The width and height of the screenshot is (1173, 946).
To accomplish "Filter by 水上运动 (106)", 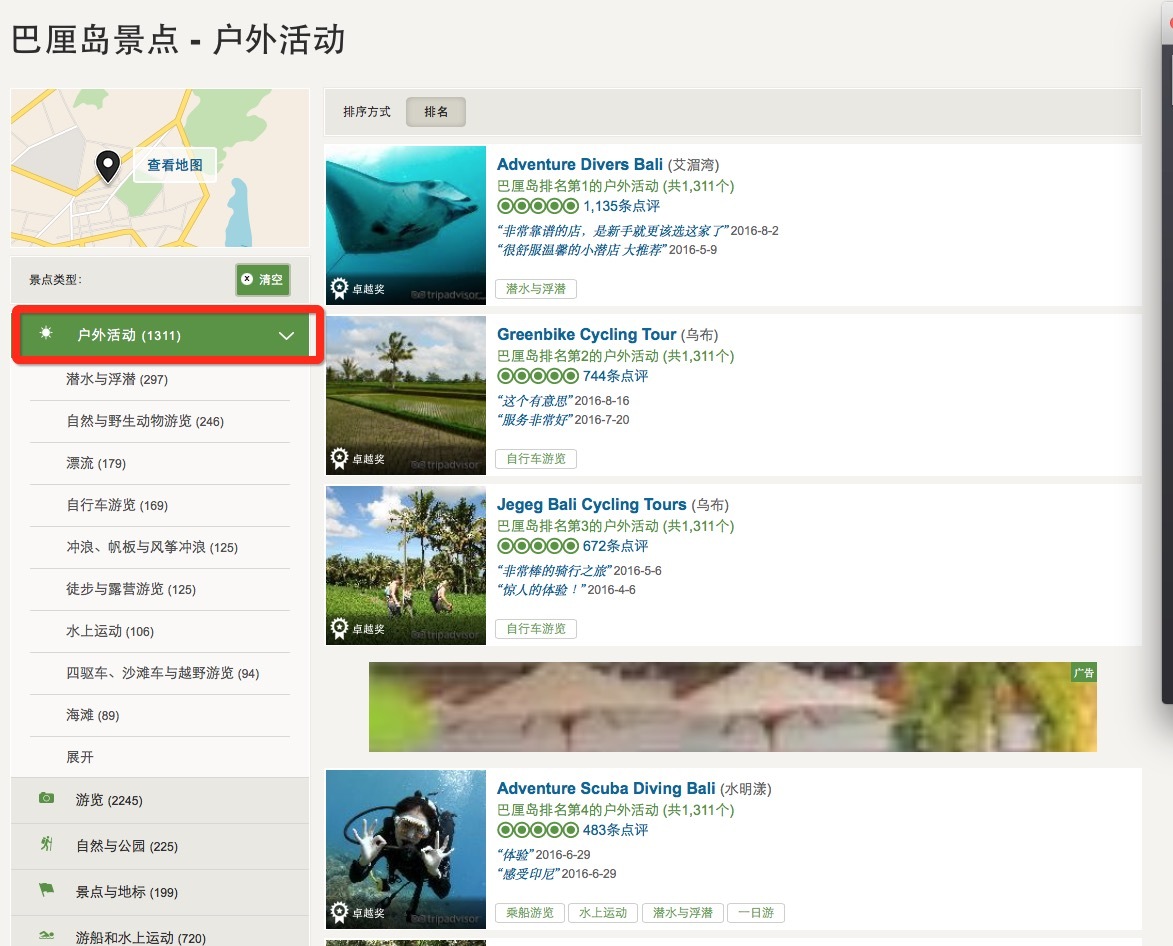I will tap(110, 630).
